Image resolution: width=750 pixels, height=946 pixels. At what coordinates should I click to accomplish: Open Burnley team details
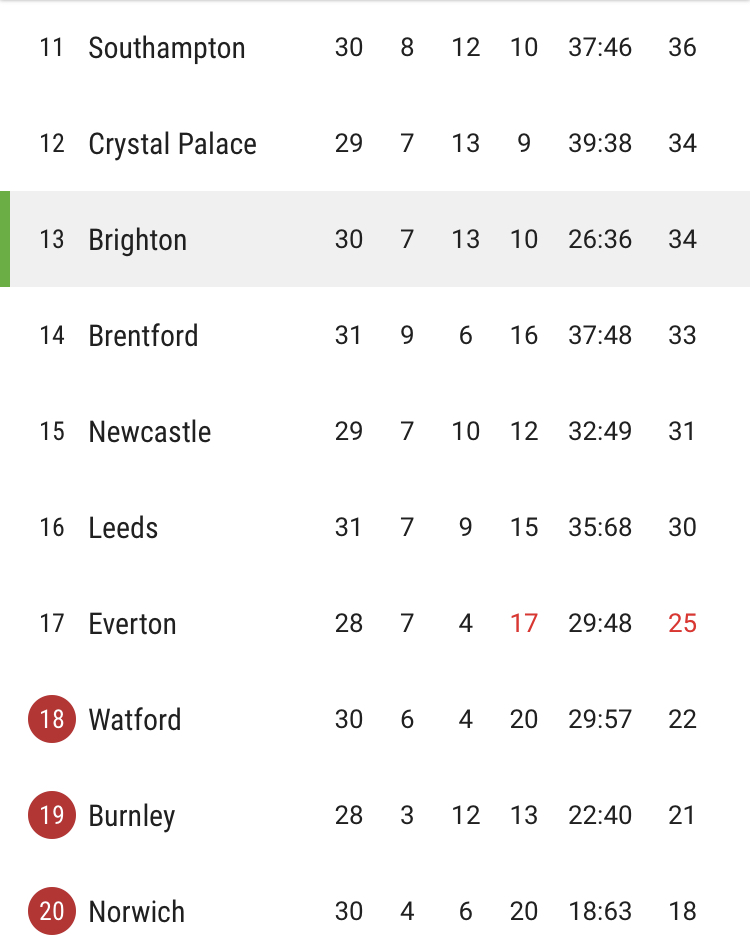coord(375,814)
